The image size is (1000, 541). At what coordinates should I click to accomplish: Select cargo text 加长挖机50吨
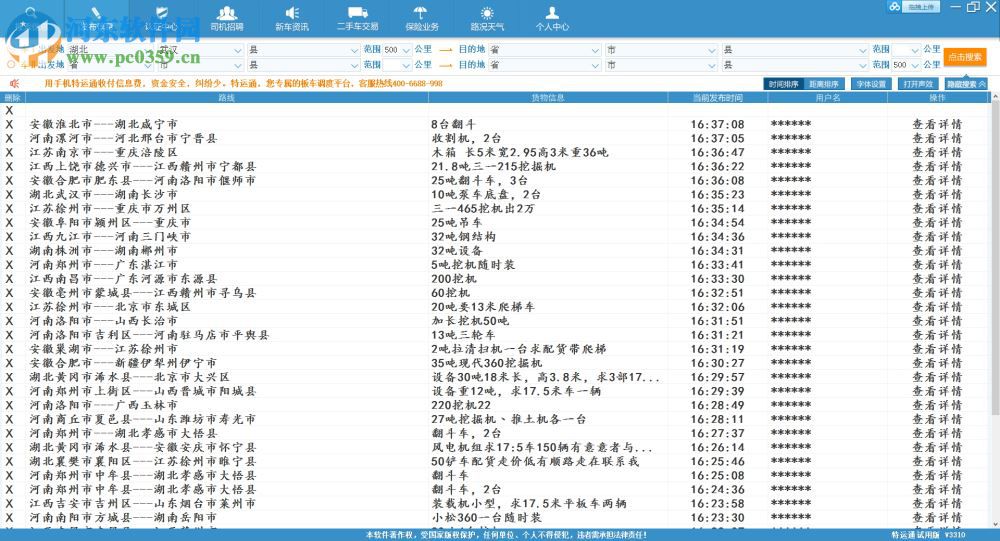click(471, 321)
